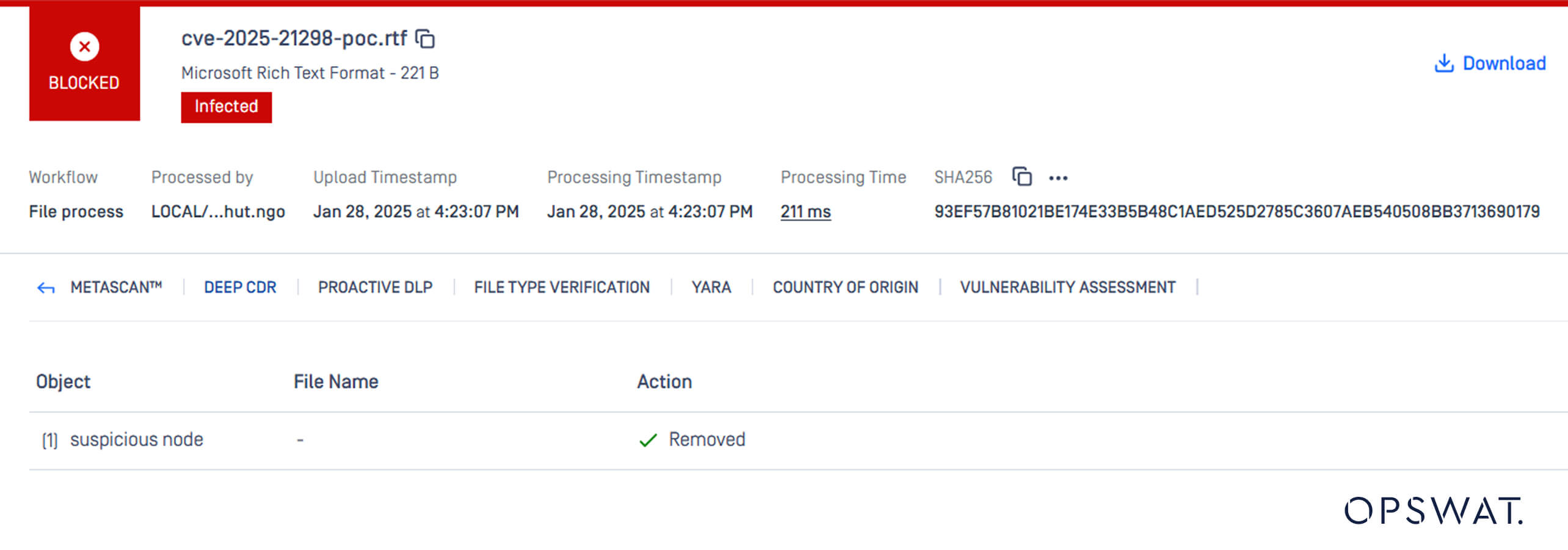Switch to the DEEP CDR tab
This screenshot has width=1568, height=550.
[x=240, y=287]
